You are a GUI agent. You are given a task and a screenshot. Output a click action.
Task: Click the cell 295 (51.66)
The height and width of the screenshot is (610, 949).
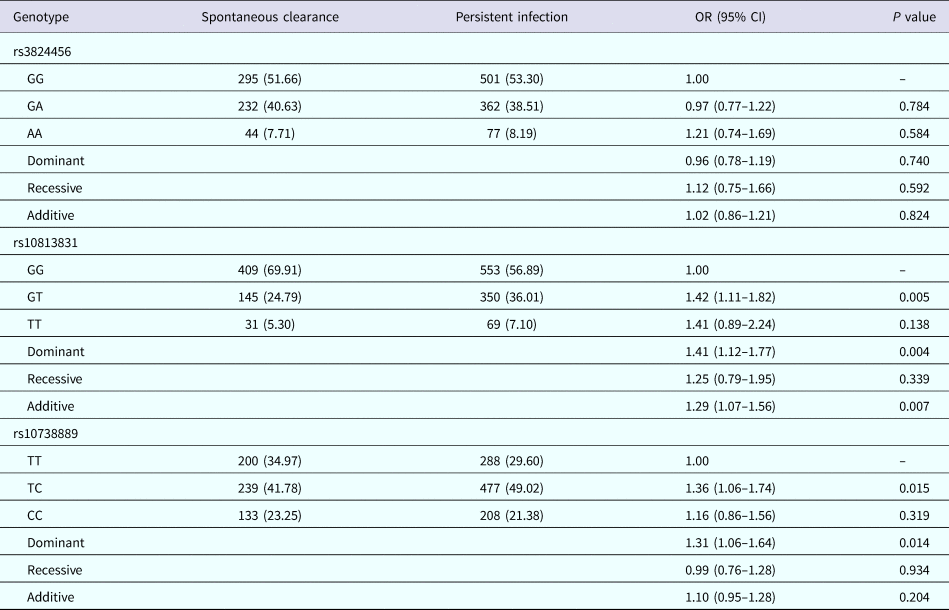click(256, 78)
